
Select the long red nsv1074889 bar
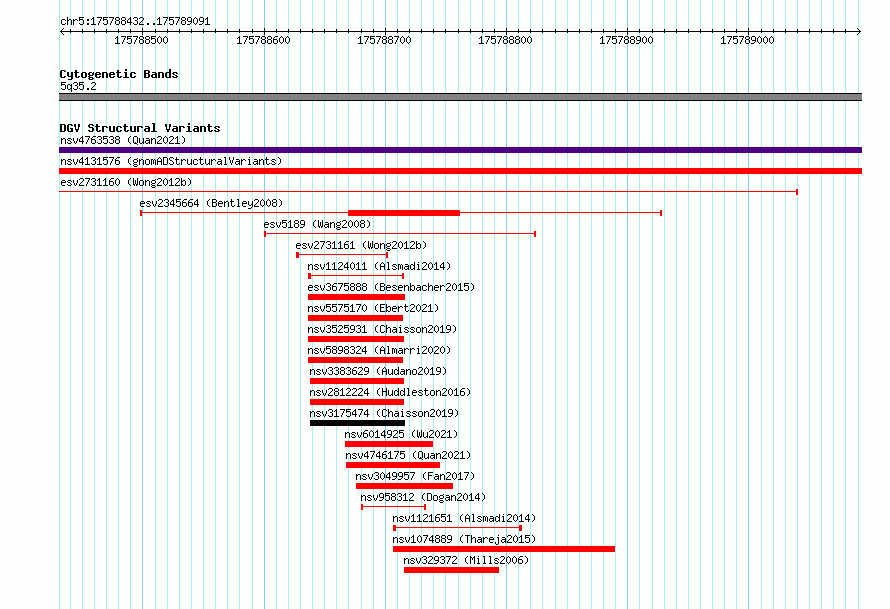tap(504, 549)
